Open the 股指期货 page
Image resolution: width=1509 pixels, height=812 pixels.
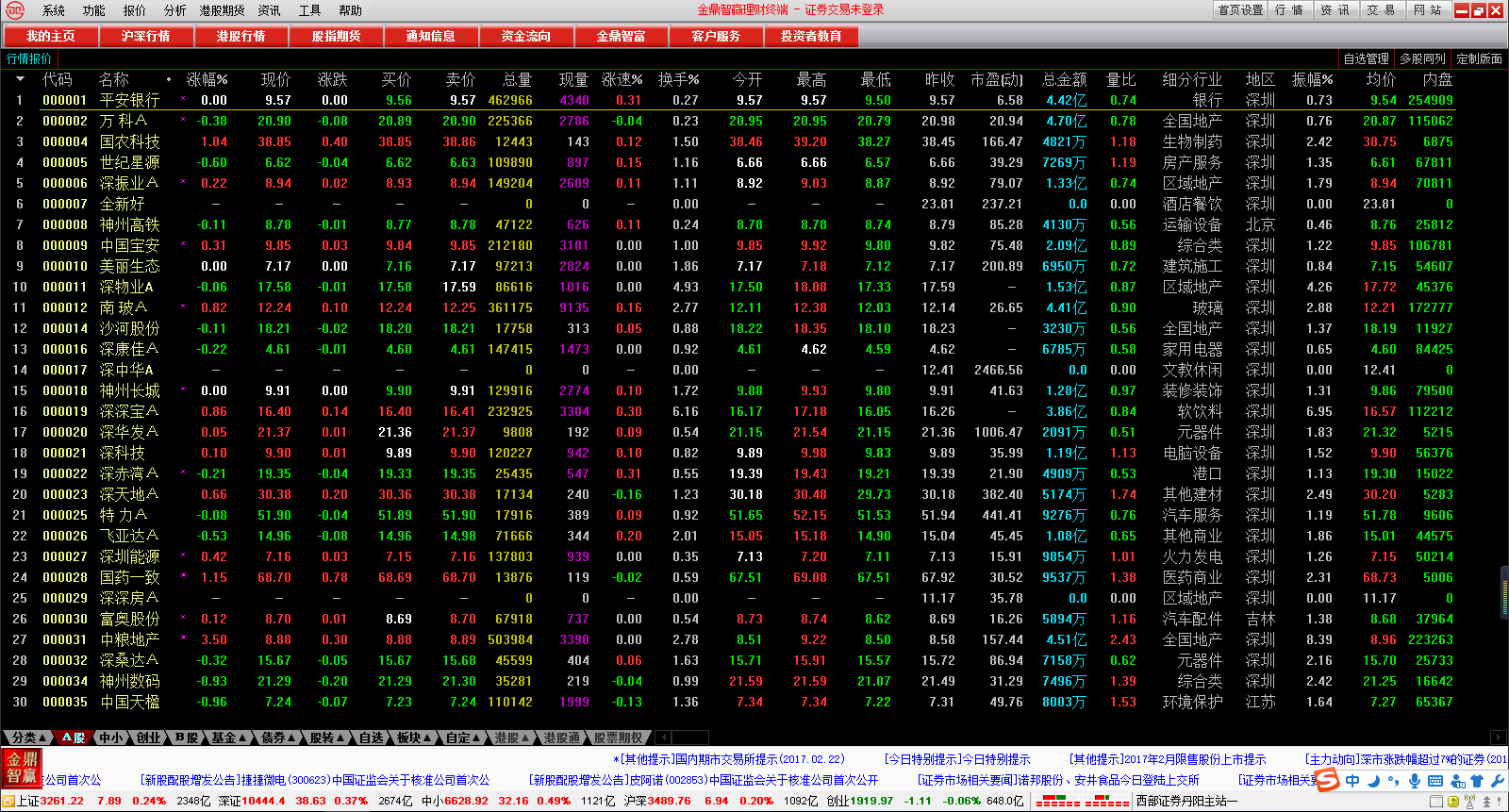(337, 36)
